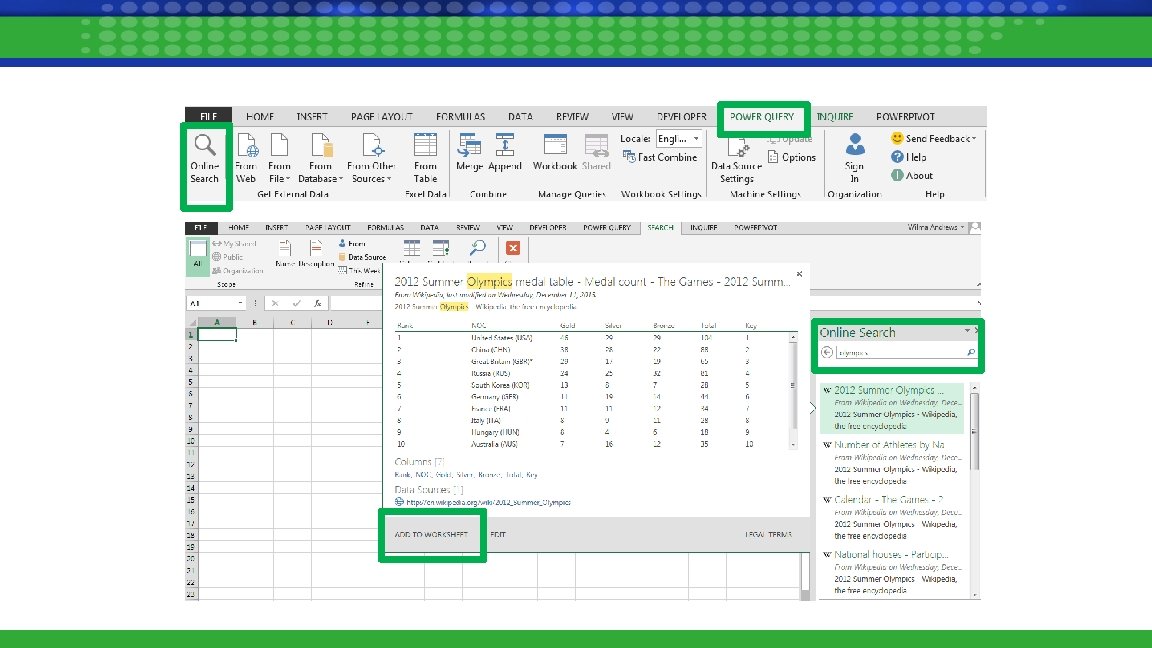This screenshot has width=1152, height=648.
Task: Switch to the FORMULAS tab in the top ribbon
Action: tap(461, 117)
